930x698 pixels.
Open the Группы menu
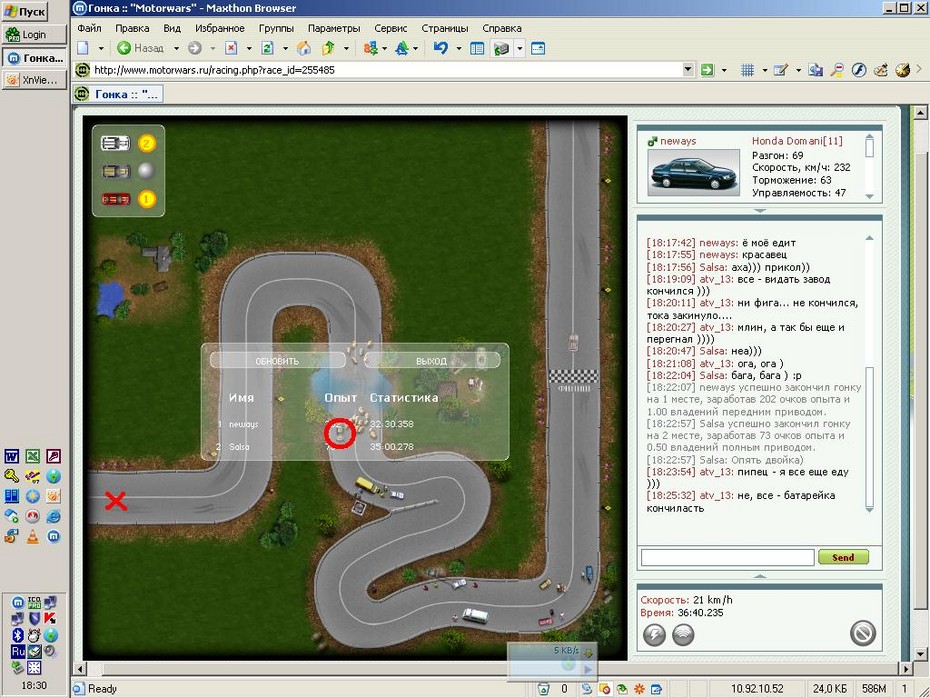pyautogui.click(x=276, y=28)
